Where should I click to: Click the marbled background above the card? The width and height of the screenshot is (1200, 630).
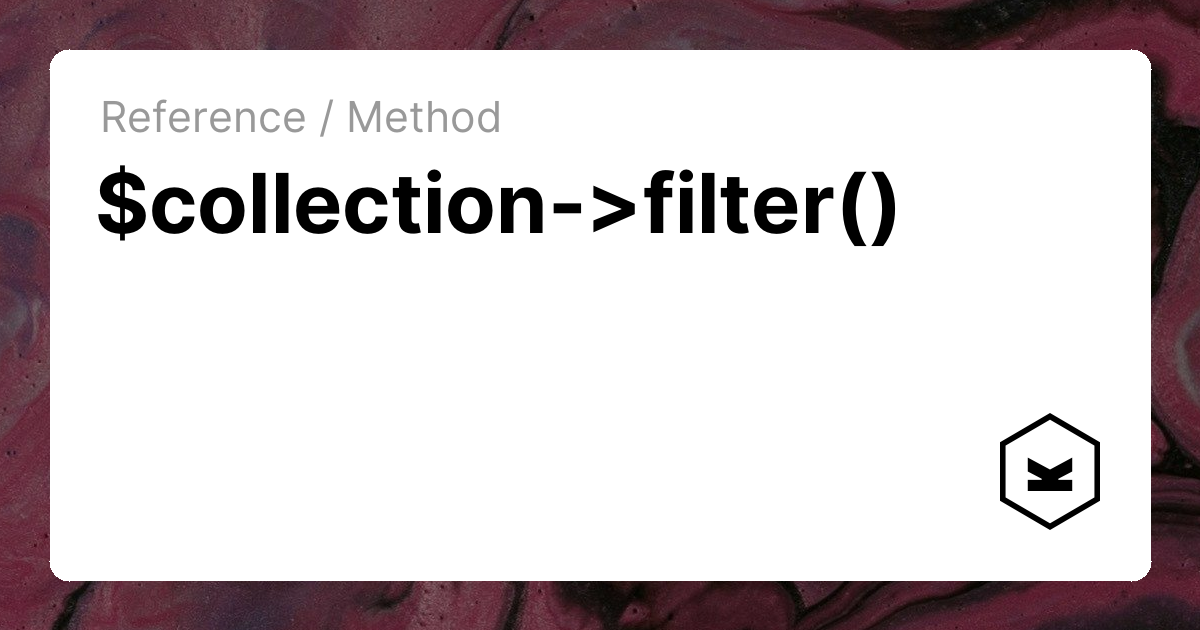(x=600, y=24)
